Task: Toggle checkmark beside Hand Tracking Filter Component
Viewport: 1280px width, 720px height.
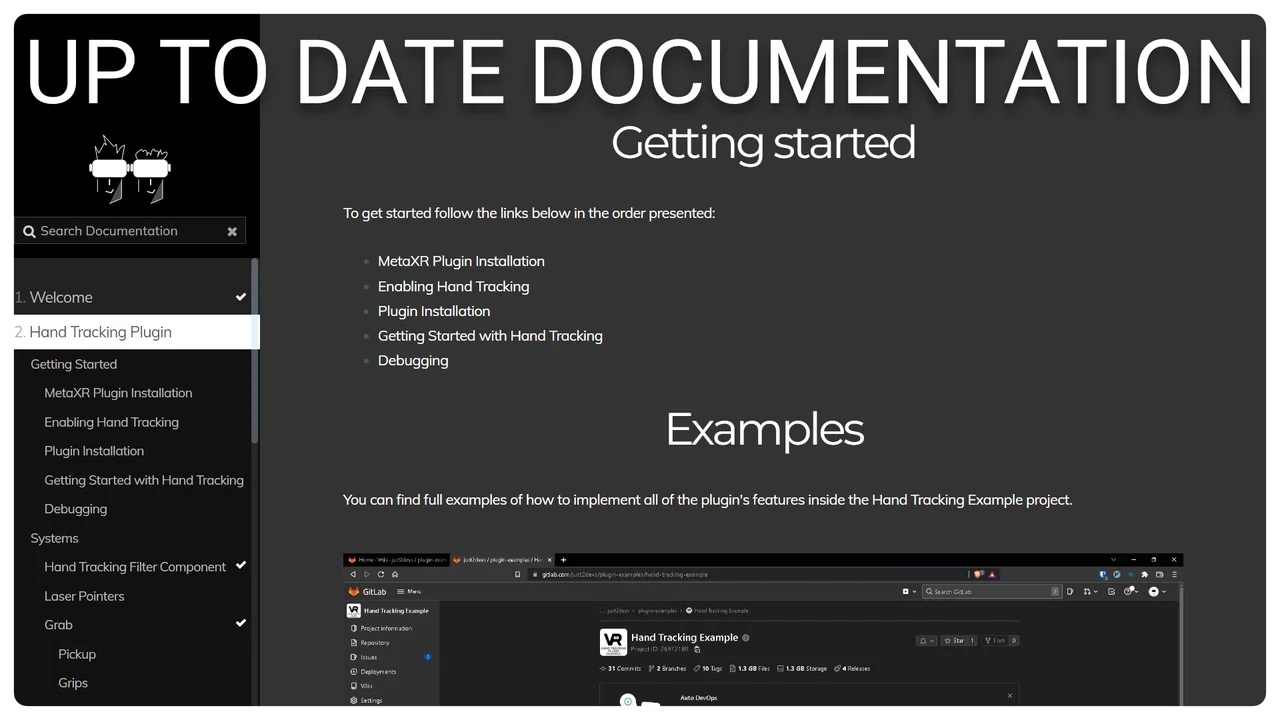Action: coord(240,566)
